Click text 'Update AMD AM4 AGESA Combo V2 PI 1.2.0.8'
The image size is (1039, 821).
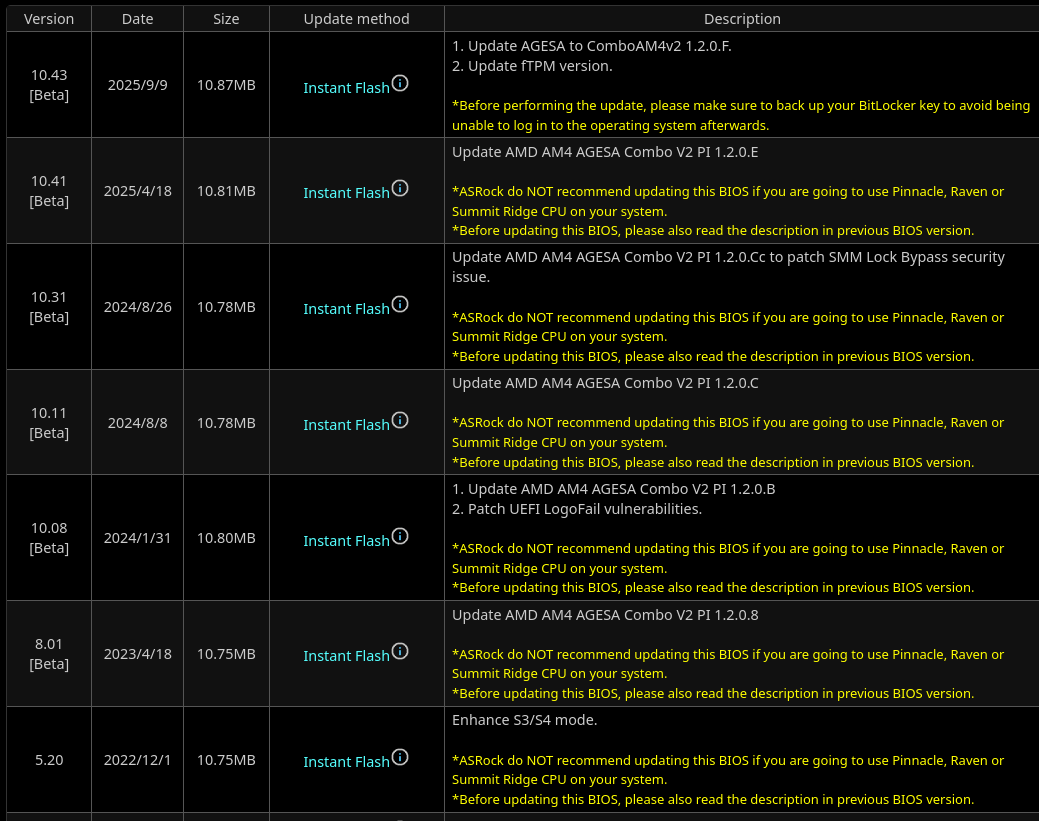click(x=605, y=615)
